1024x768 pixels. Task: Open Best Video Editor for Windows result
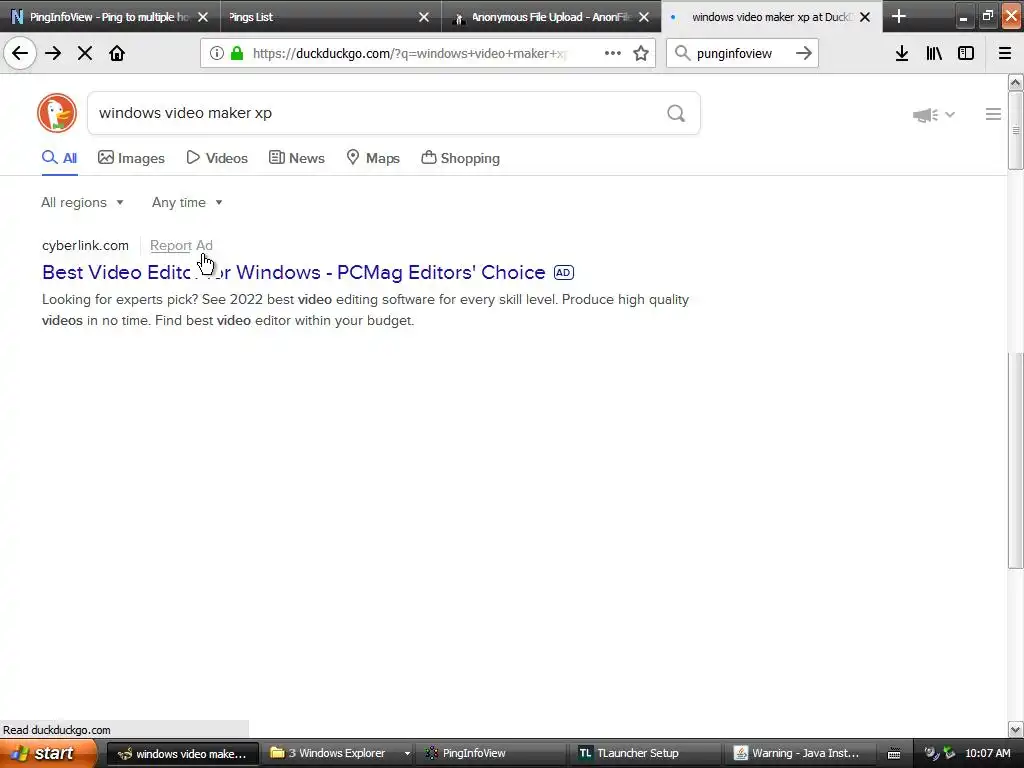coord(293,272)
